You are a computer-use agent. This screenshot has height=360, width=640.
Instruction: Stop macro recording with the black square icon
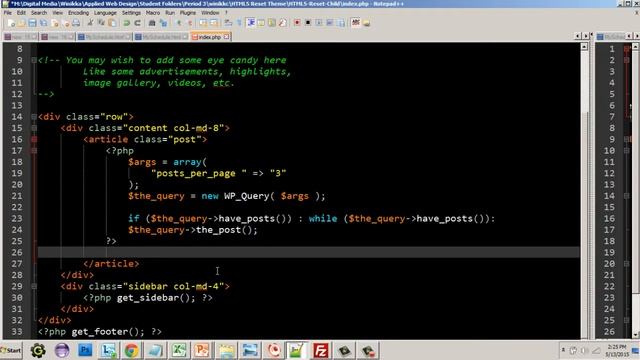308,23
